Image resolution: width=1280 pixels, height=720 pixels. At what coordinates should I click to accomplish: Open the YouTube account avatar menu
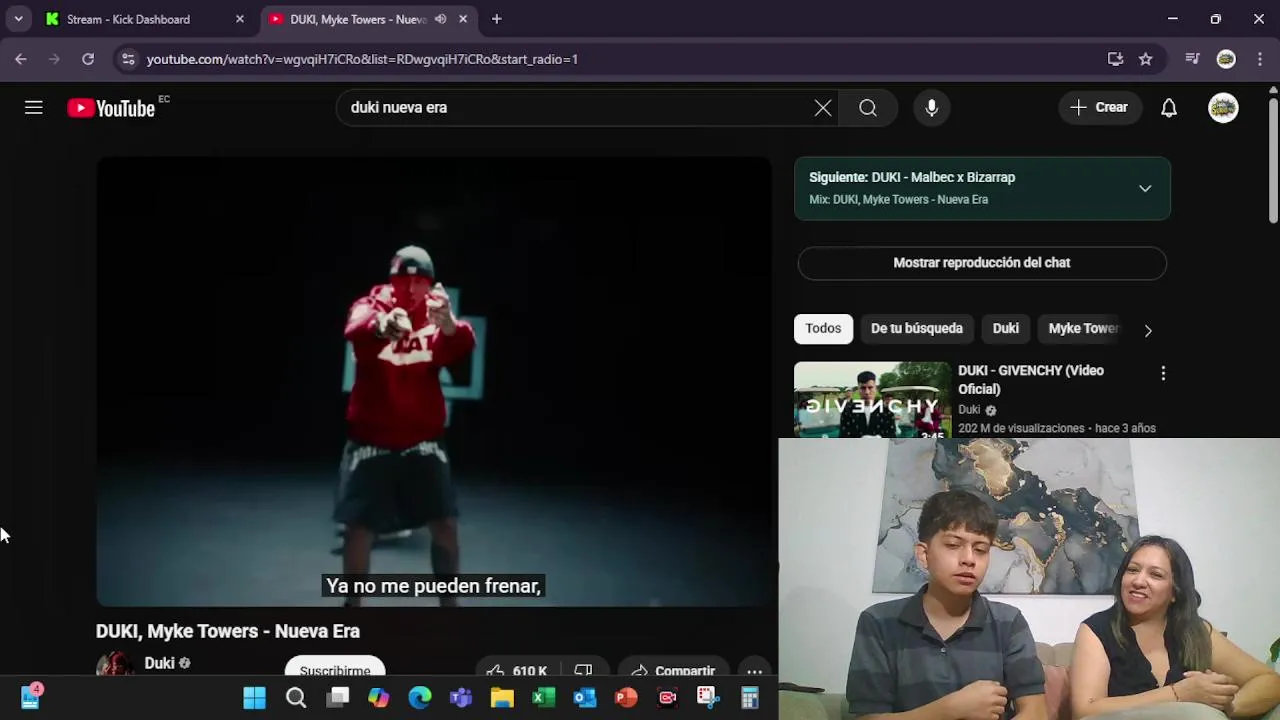(1223, 108)
